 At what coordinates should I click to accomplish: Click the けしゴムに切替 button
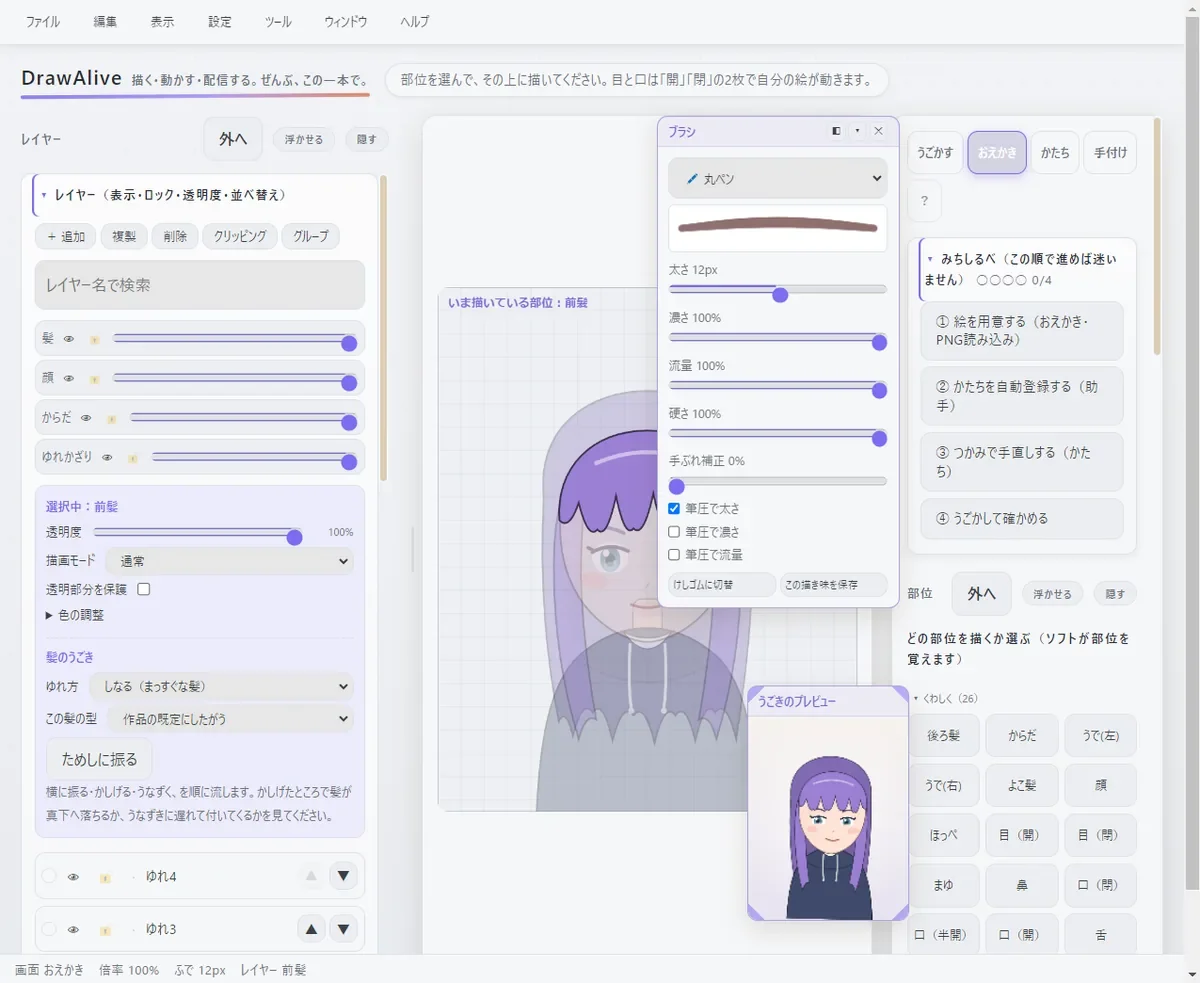[722, 585]
